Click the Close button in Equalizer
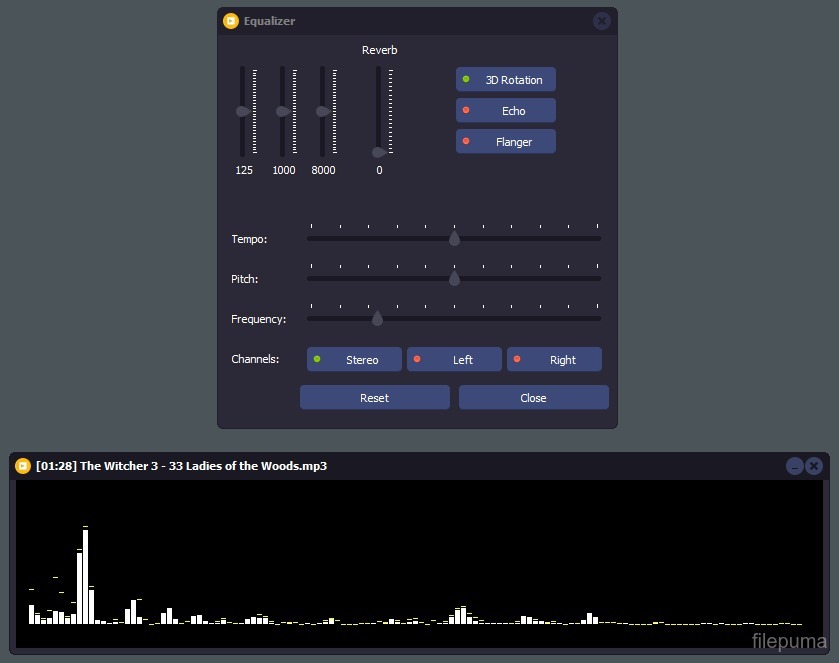 coord(533,398)
